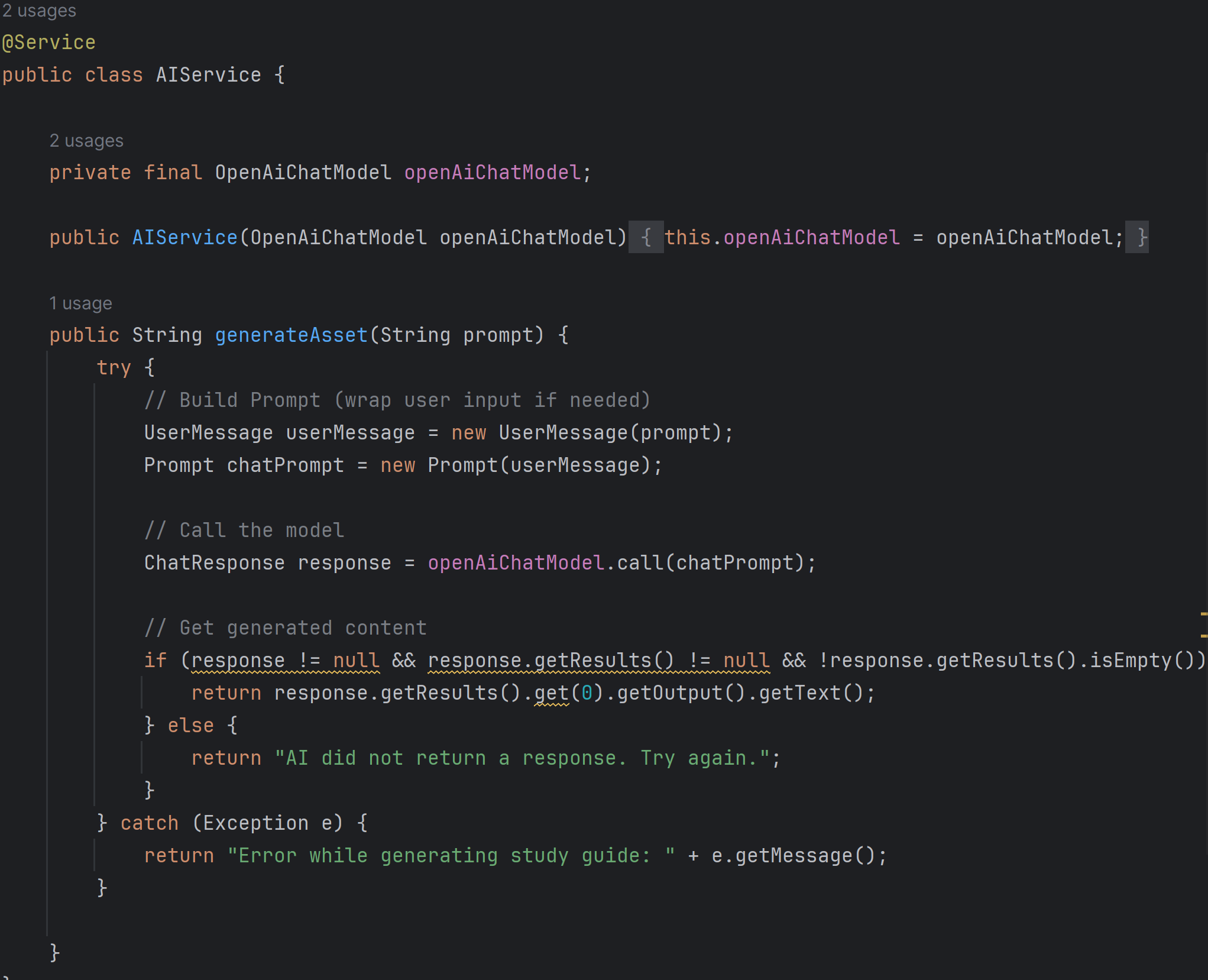Viewport: 1208px width, 980px height.
Task: Click the getMessage call on e
Action: pyautogui.click(x=794, y=856)
